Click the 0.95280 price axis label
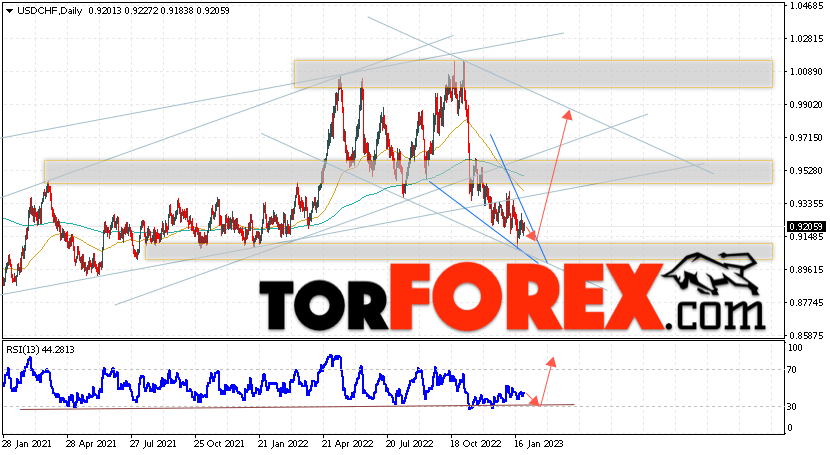Viewport: 830px width, 455px height. 807,170
